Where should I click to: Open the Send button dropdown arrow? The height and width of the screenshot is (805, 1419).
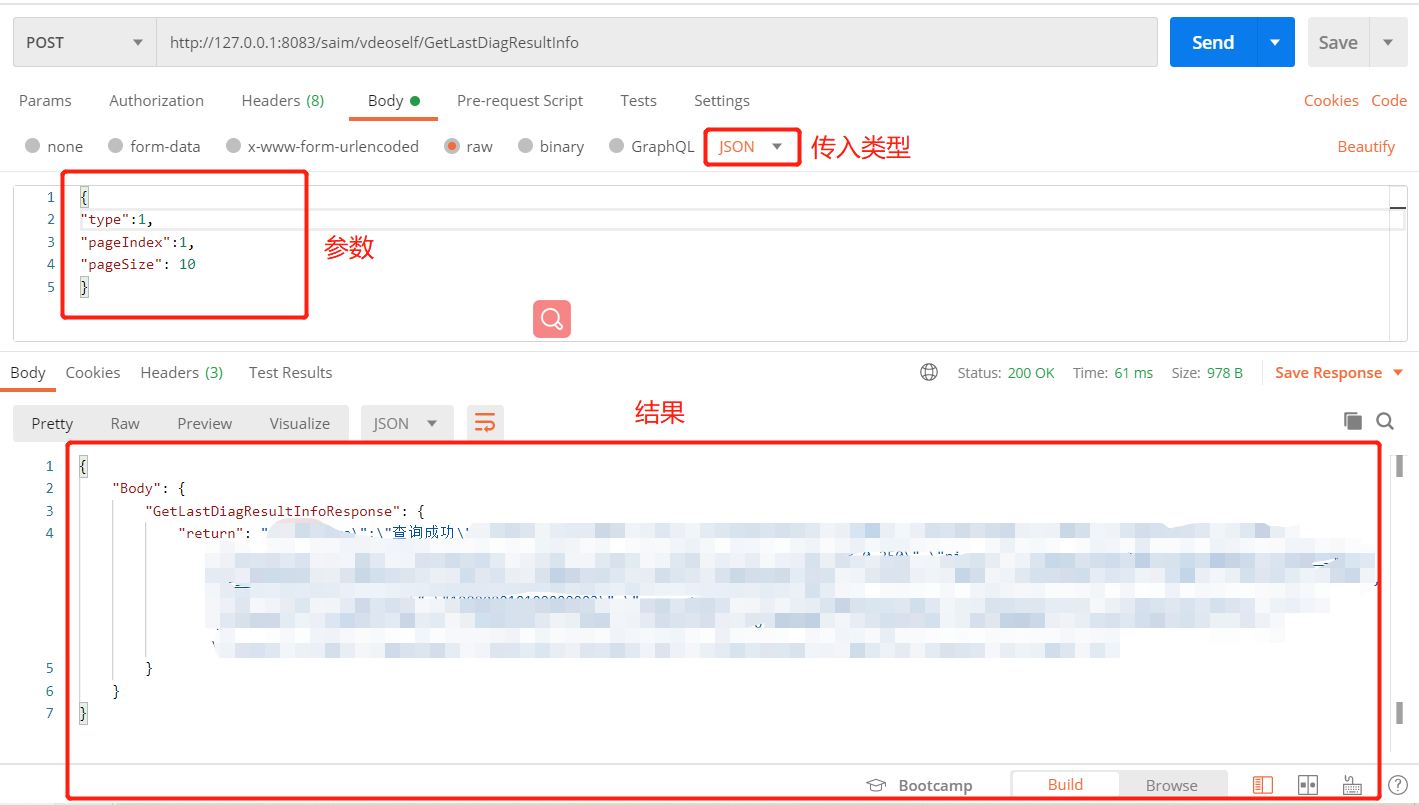[x=1275, y=42]
